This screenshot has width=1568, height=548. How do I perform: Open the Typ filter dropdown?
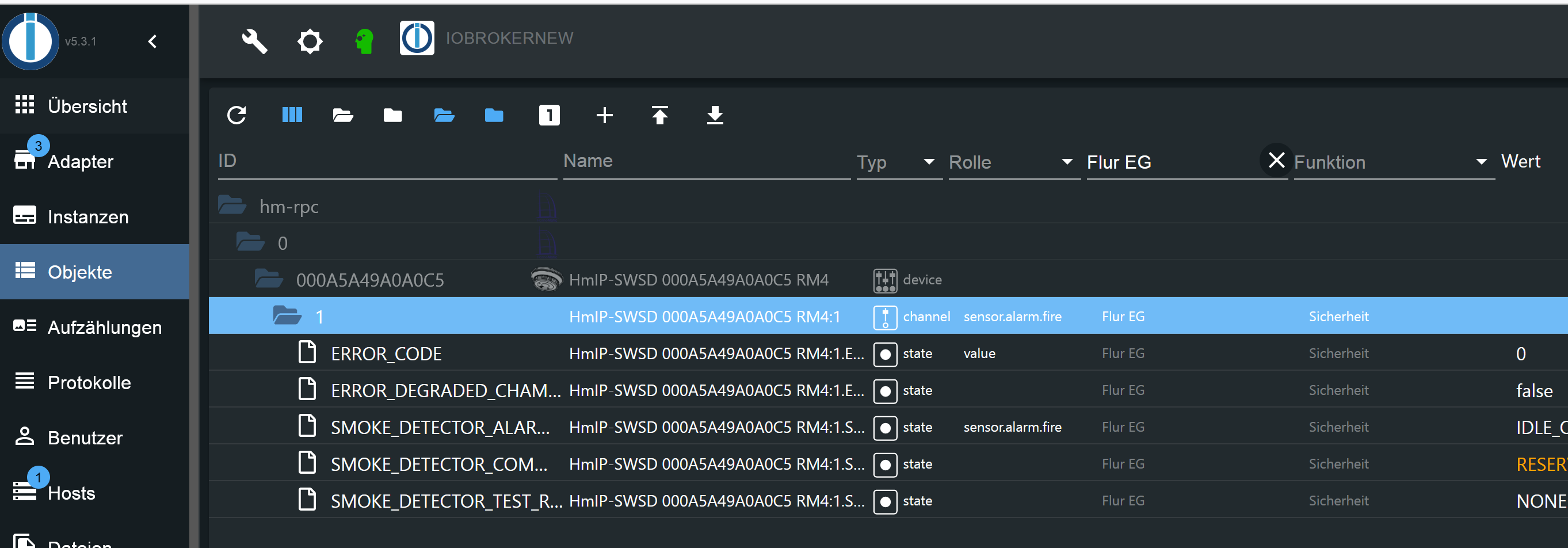coord(928,162)
